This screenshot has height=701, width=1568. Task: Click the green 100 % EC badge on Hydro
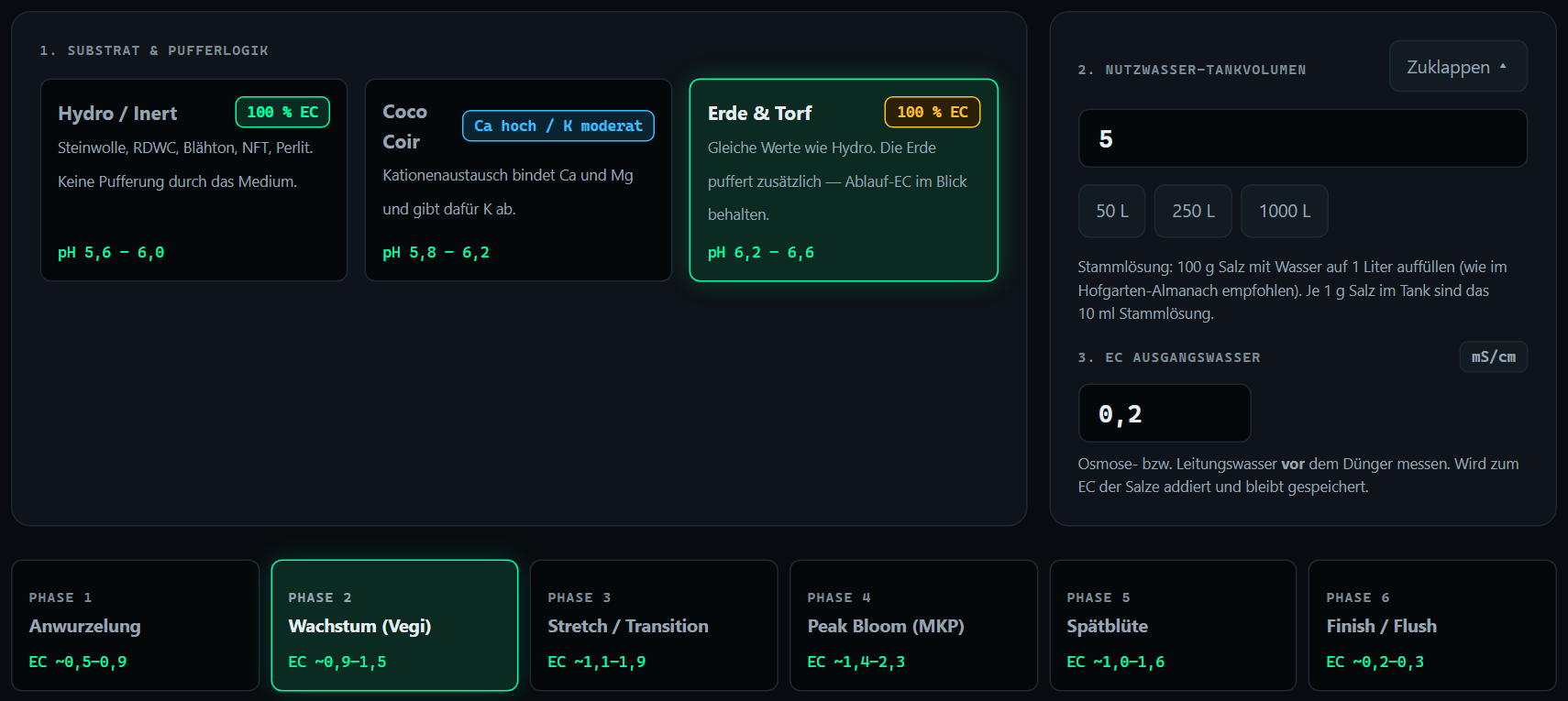(282, 112)
